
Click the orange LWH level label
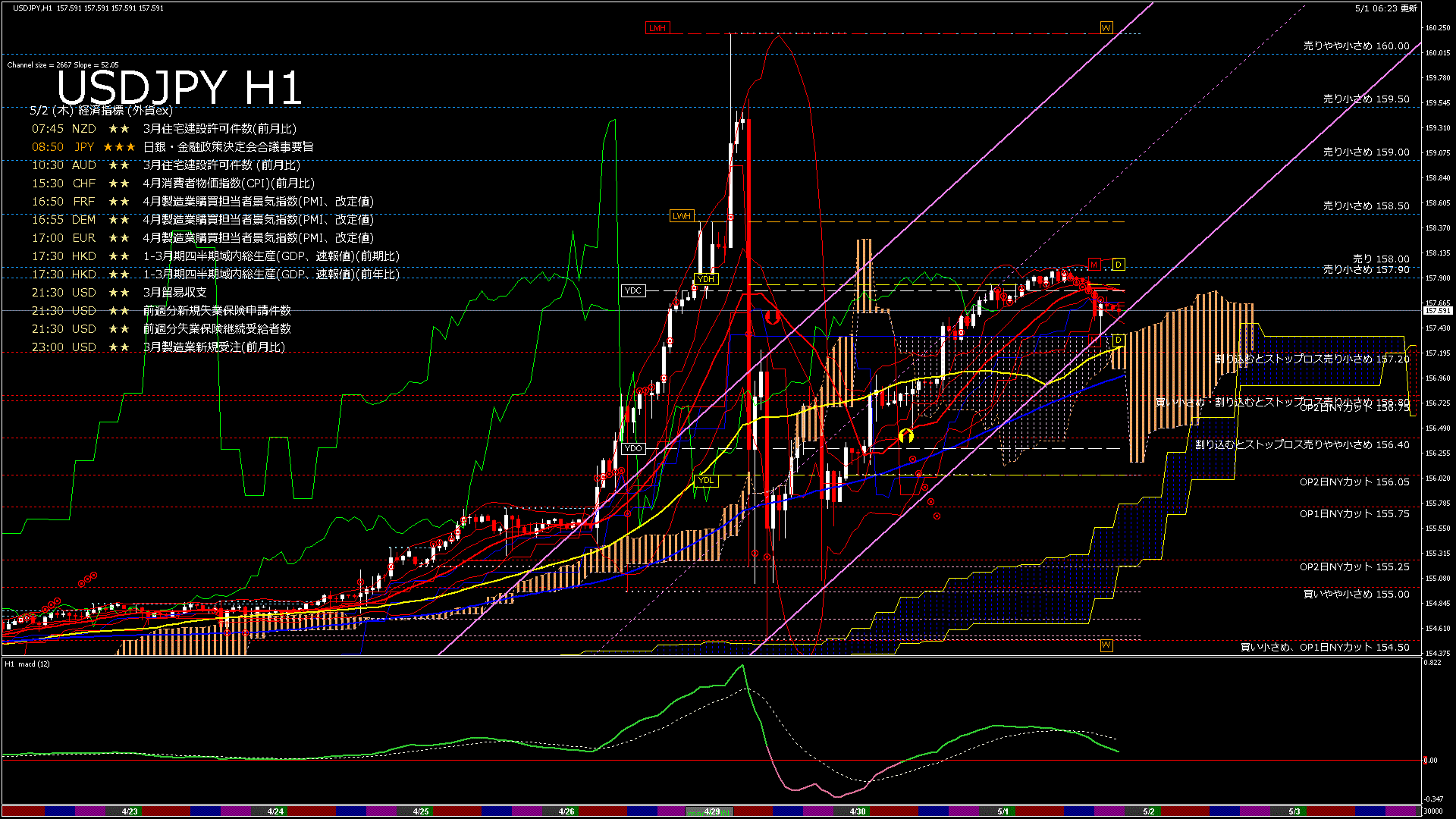coord(682,216)
